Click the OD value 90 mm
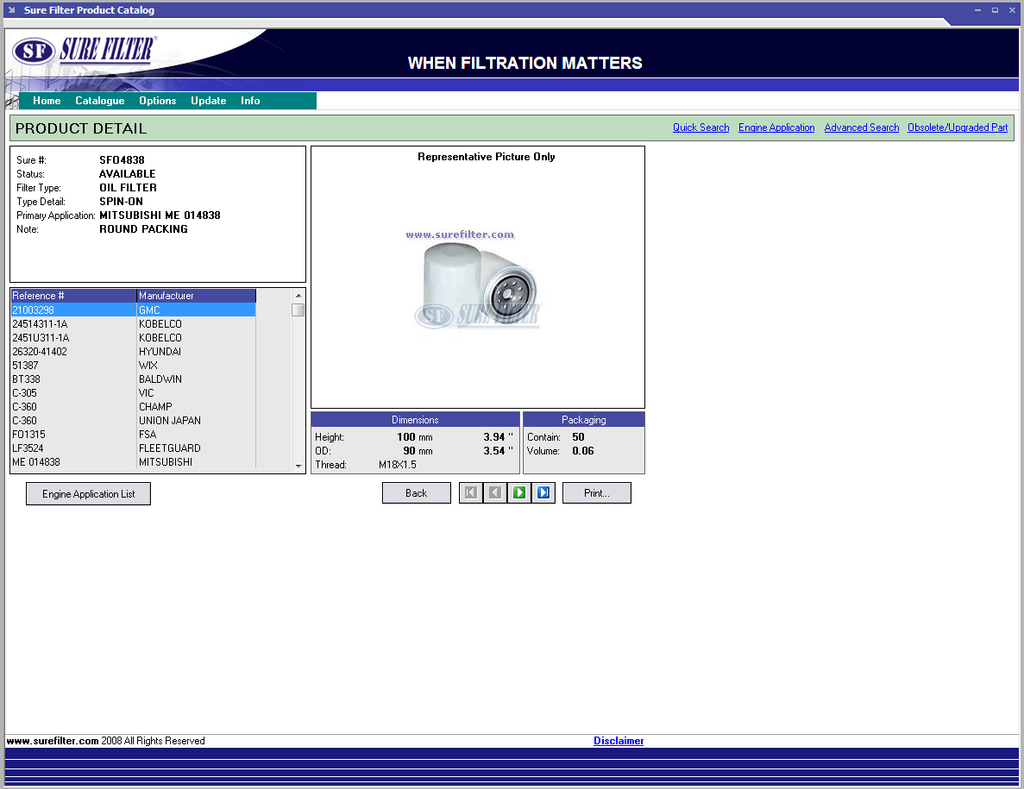This screenshot has width=1024, height=789. (x=418, y=451)
